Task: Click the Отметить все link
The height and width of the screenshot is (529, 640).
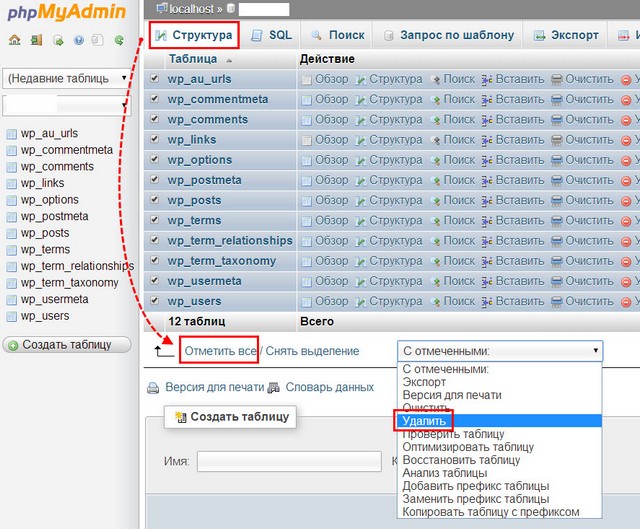Action: (220, 351)
